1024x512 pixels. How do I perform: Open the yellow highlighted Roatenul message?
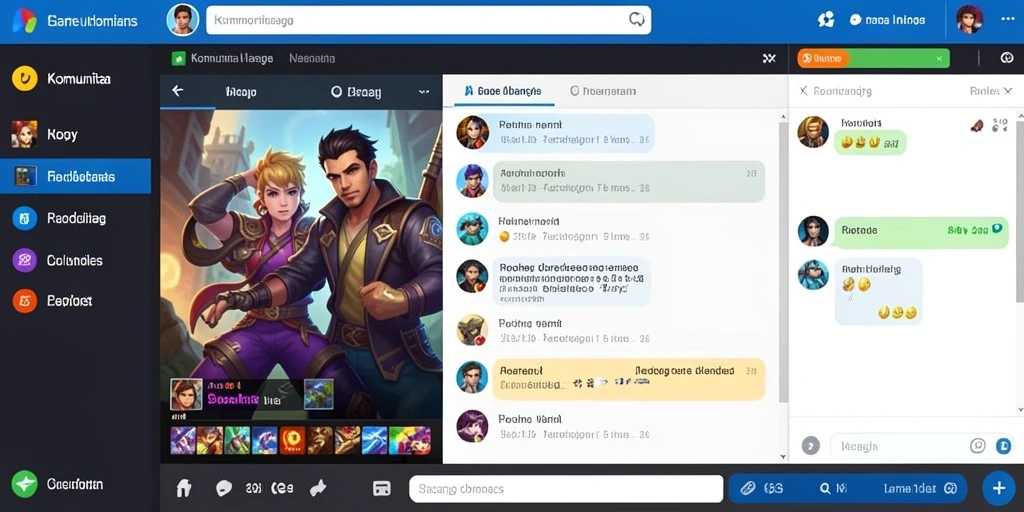(628, 379)
